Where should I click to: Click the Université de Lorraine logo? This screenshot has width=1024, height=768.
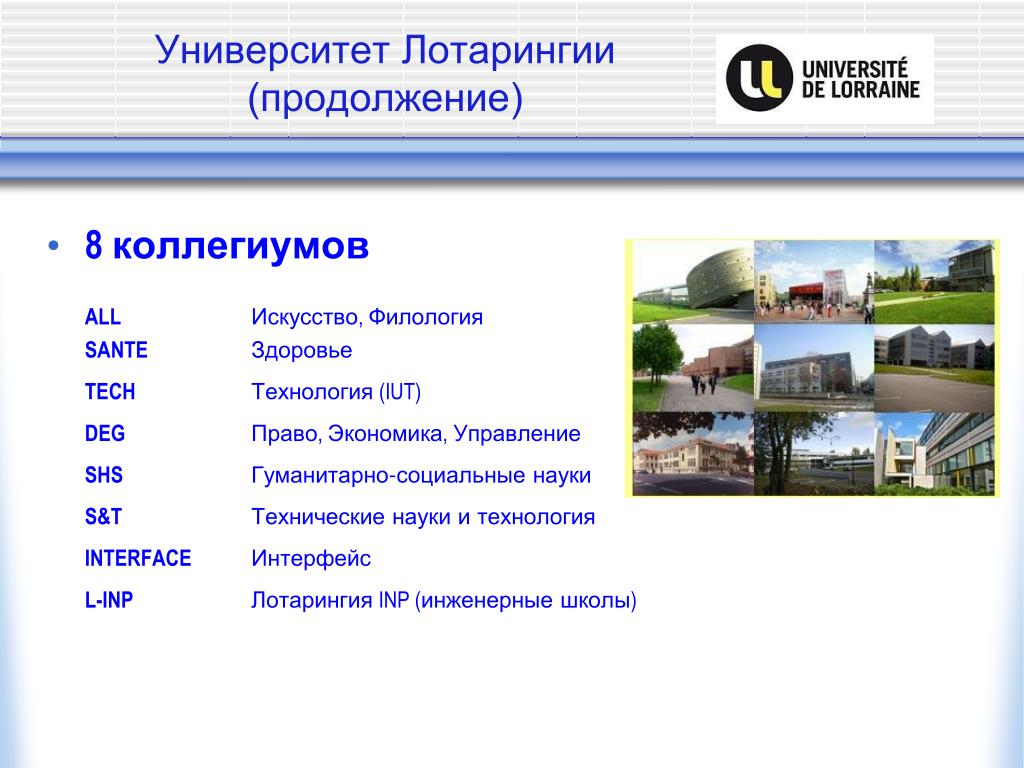click(x=824, y=78)
